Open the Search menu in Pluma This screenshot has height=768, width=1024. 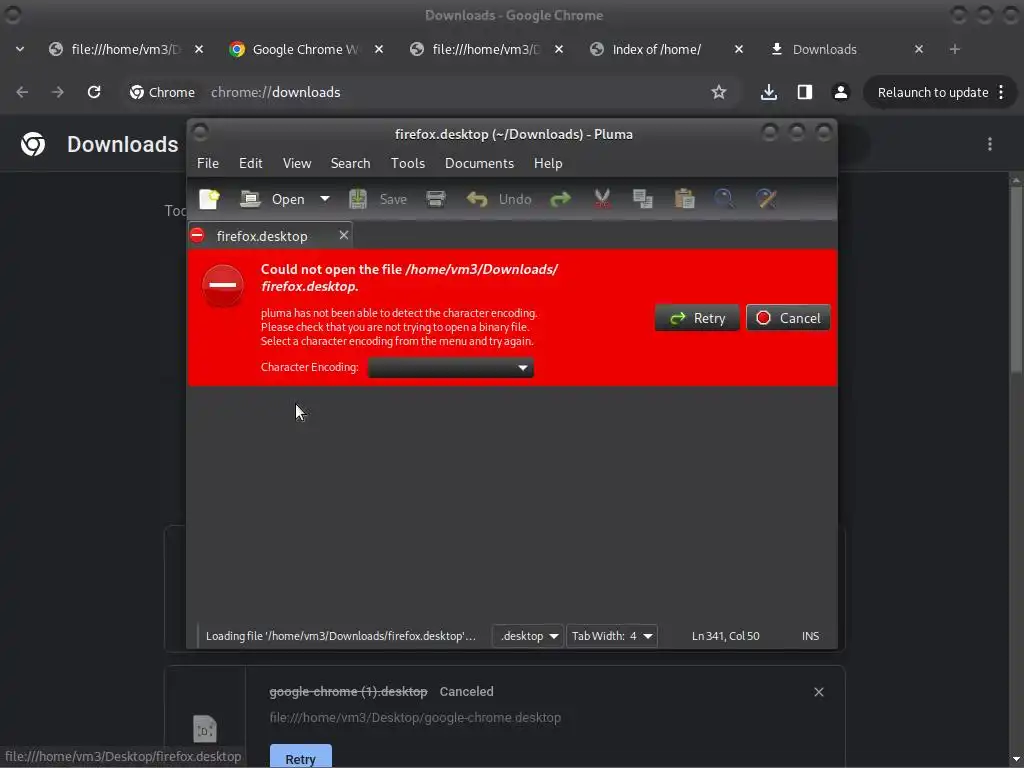pyautogui.click(x=350, y=163)
